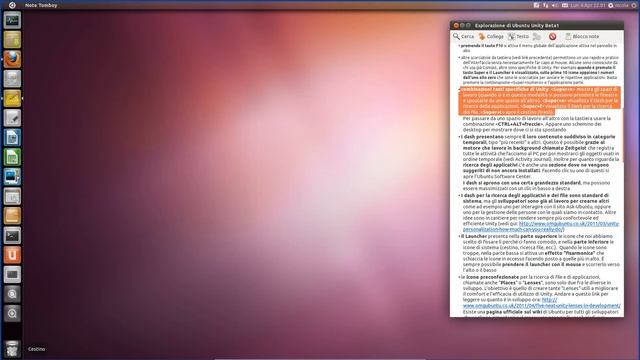Click the words "pagina ufficiale sul wiki"
The image size is (640, 360).
point(513,312)
